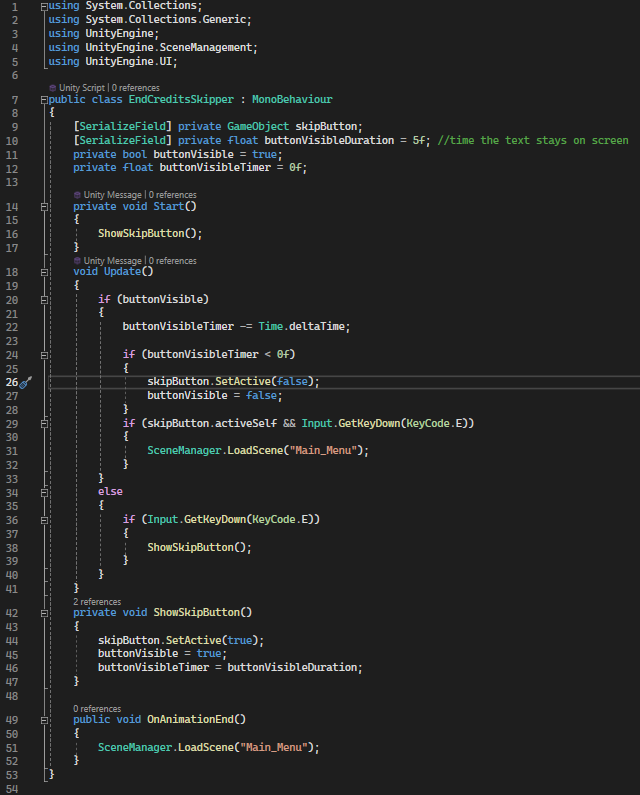
Task: Open '2 references' CodeLens above ShowSkipButton
Action: coord(97,602)
